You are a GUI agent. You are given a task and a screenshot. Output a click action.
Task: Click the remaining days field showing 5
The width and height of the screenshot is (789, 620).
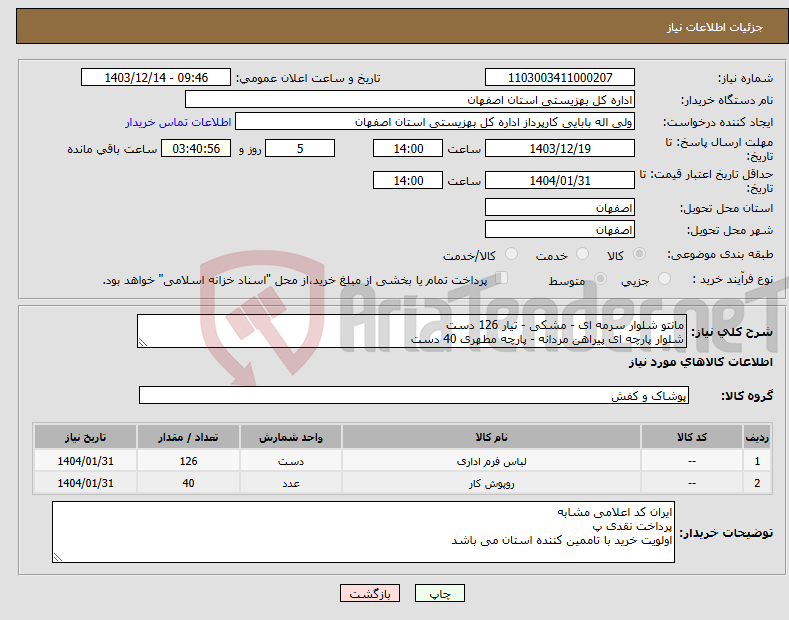coord(300,148)
